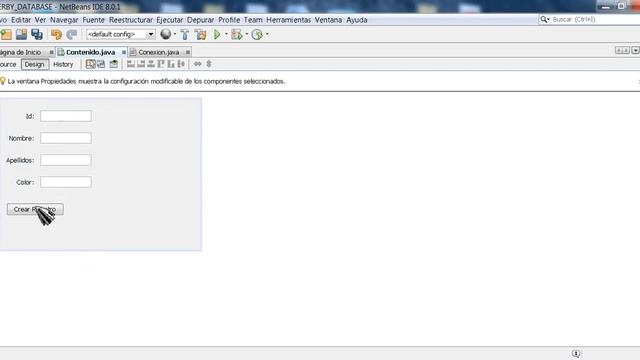Run the project with the green arrow
The width and height of the screenshot is (640, 360).
click(217, 34)
